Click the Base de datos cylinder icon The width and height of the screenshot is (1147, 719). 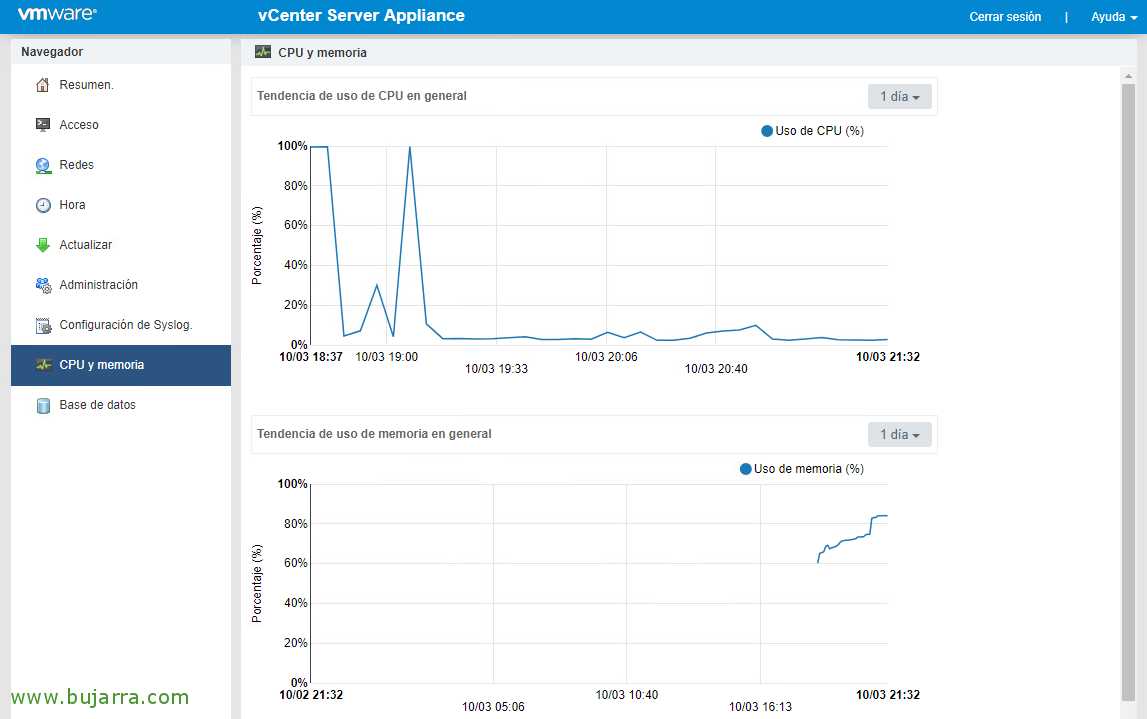pos(43,405)
